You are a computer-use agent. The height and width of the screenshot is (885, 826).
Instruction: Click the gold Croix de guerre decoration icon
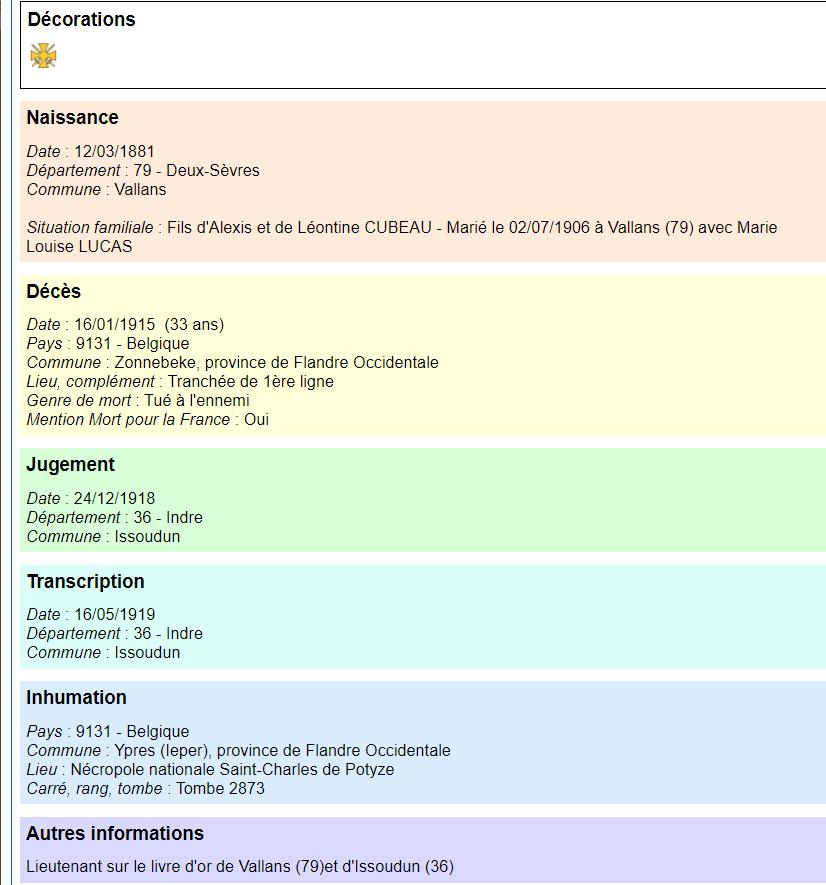43,55
